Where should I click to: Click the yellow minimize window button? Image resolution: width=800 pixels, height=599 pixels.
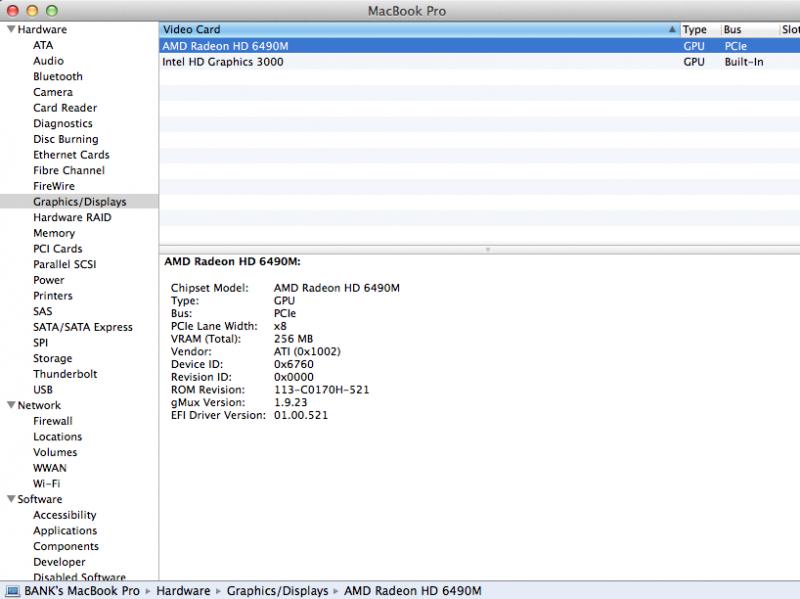click(x=32, y=11)
